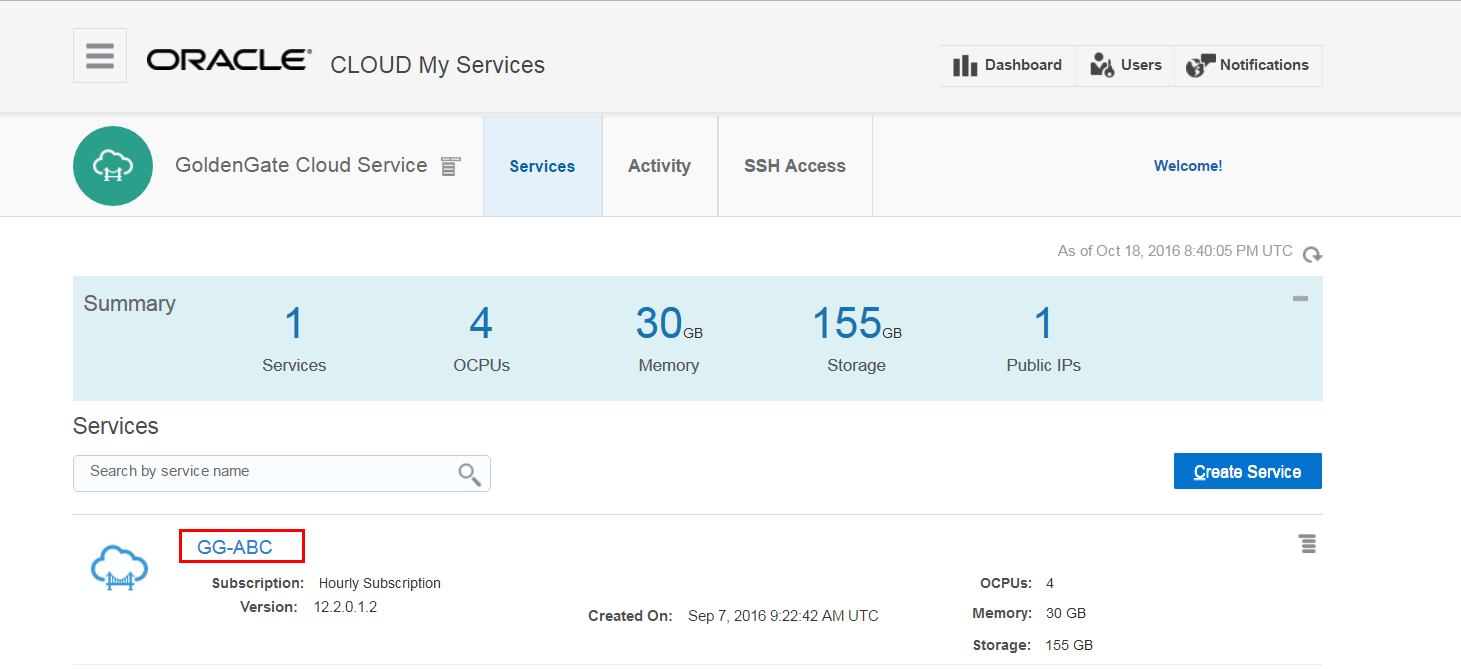Go to Users management

point(1126,66)
